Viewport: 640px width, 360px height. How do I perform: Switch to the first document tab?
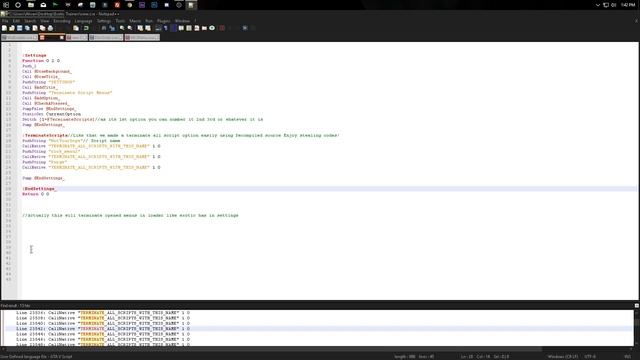point(19,38)
